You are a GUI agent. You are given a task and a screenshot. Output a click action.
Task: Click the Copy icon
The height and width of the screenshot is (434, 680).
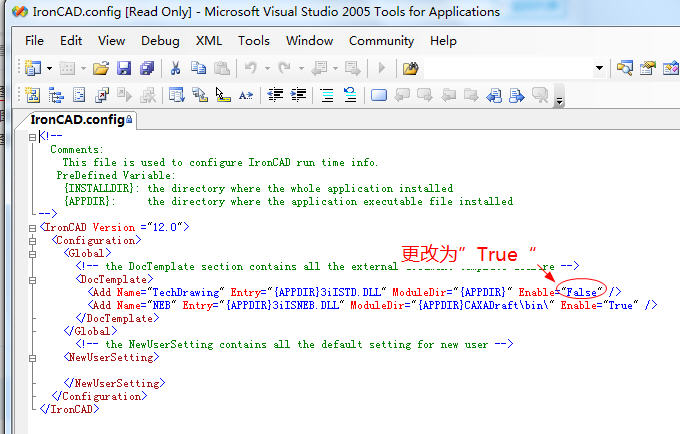[x=199, y=68]
